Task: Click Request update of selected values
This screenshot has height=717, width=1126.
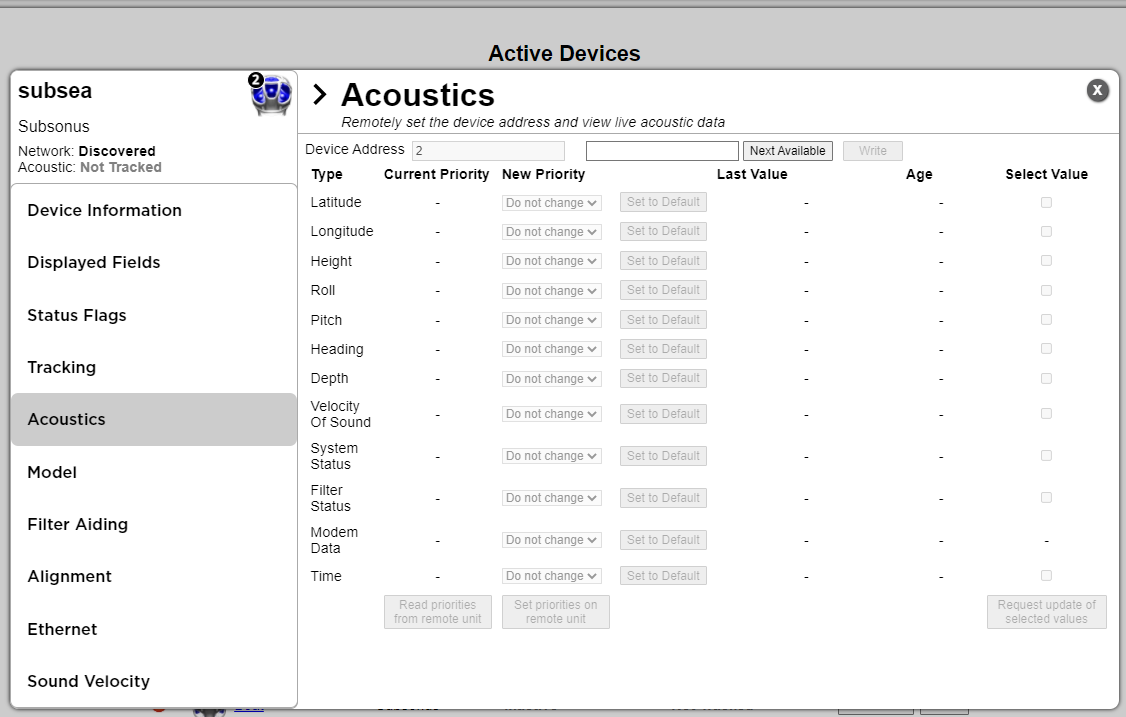Action: coord(1046,612)
